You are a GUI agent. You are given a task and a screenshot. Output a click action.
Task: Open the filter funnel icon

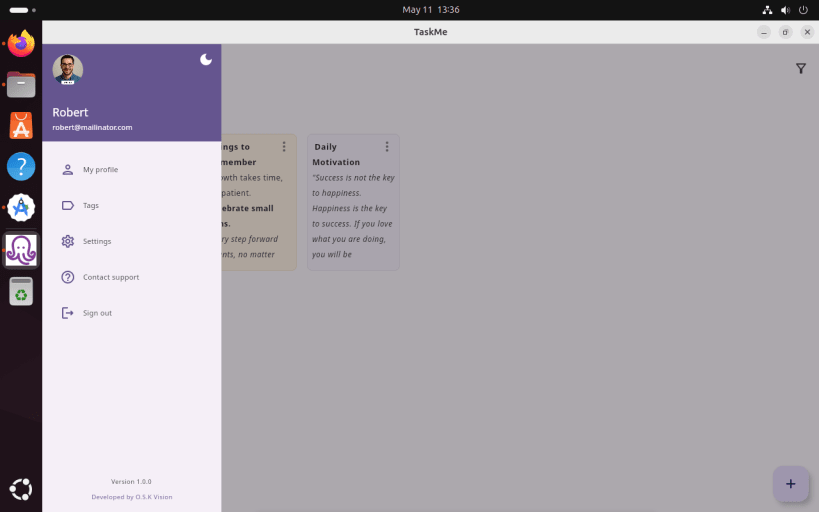pos(801,68)
